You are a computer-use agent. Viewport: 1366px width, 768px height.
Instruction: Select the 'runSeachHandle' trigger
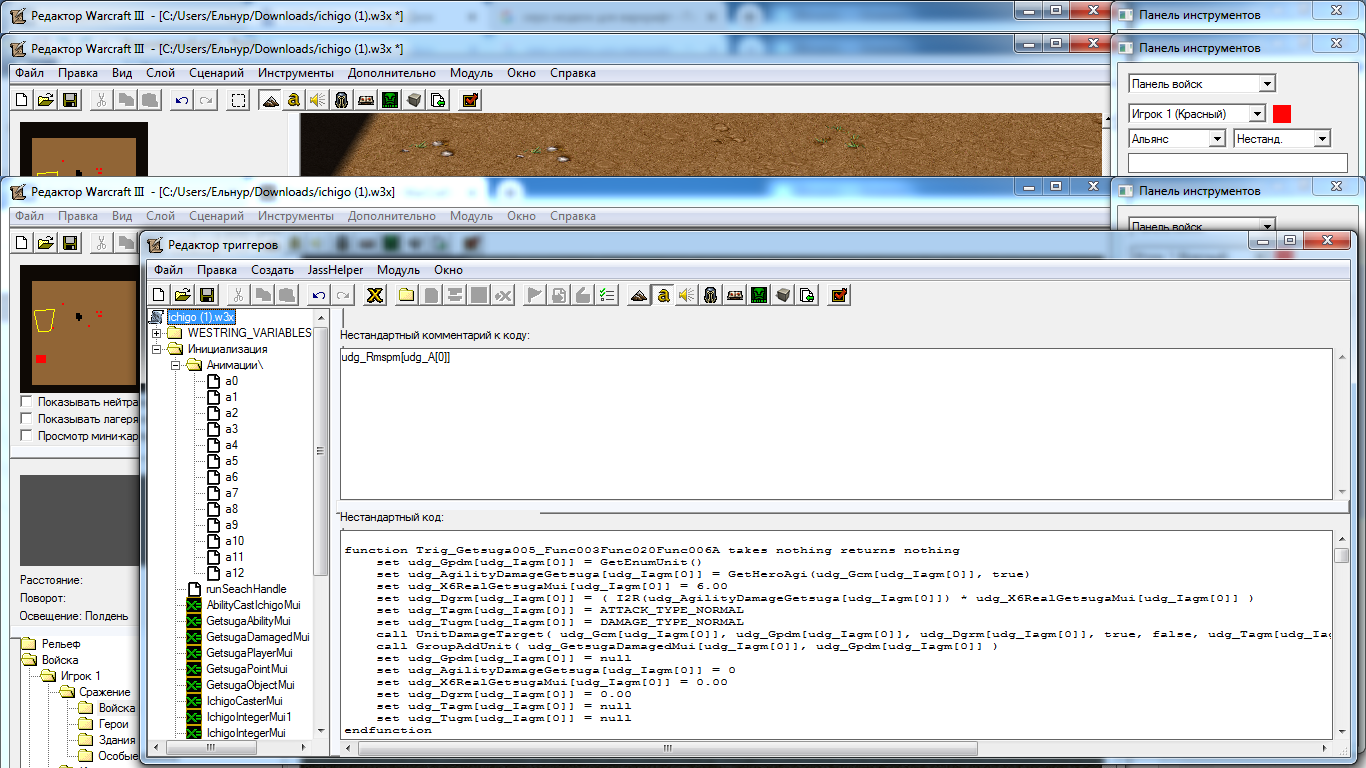pos(246,589)
